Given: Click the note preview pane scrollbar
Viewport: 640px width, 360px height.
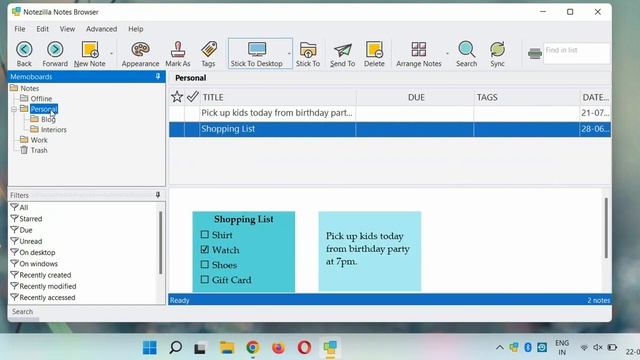Looking at the screenshot, I should (606, 228).
